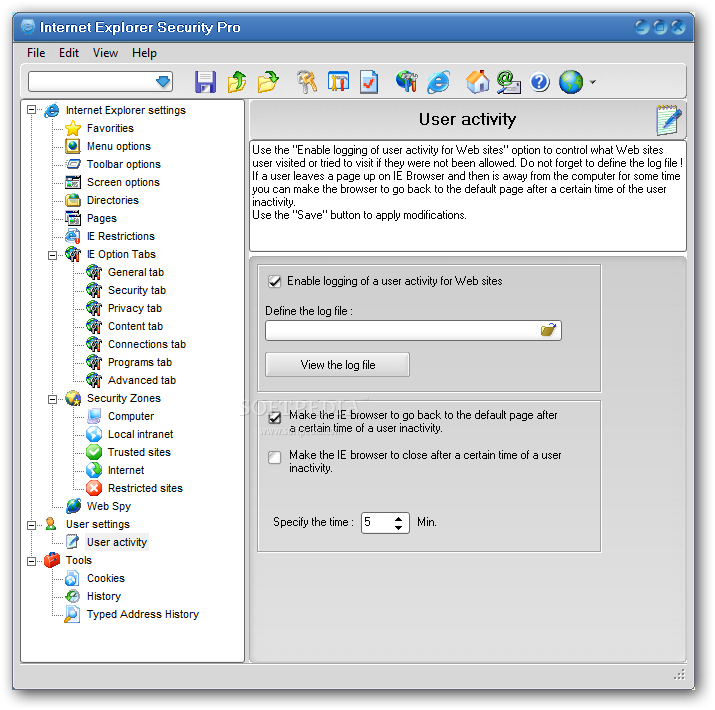Select the History tree item
The height and width of the screenshot is (710, 715).
[x=104, y=596]
